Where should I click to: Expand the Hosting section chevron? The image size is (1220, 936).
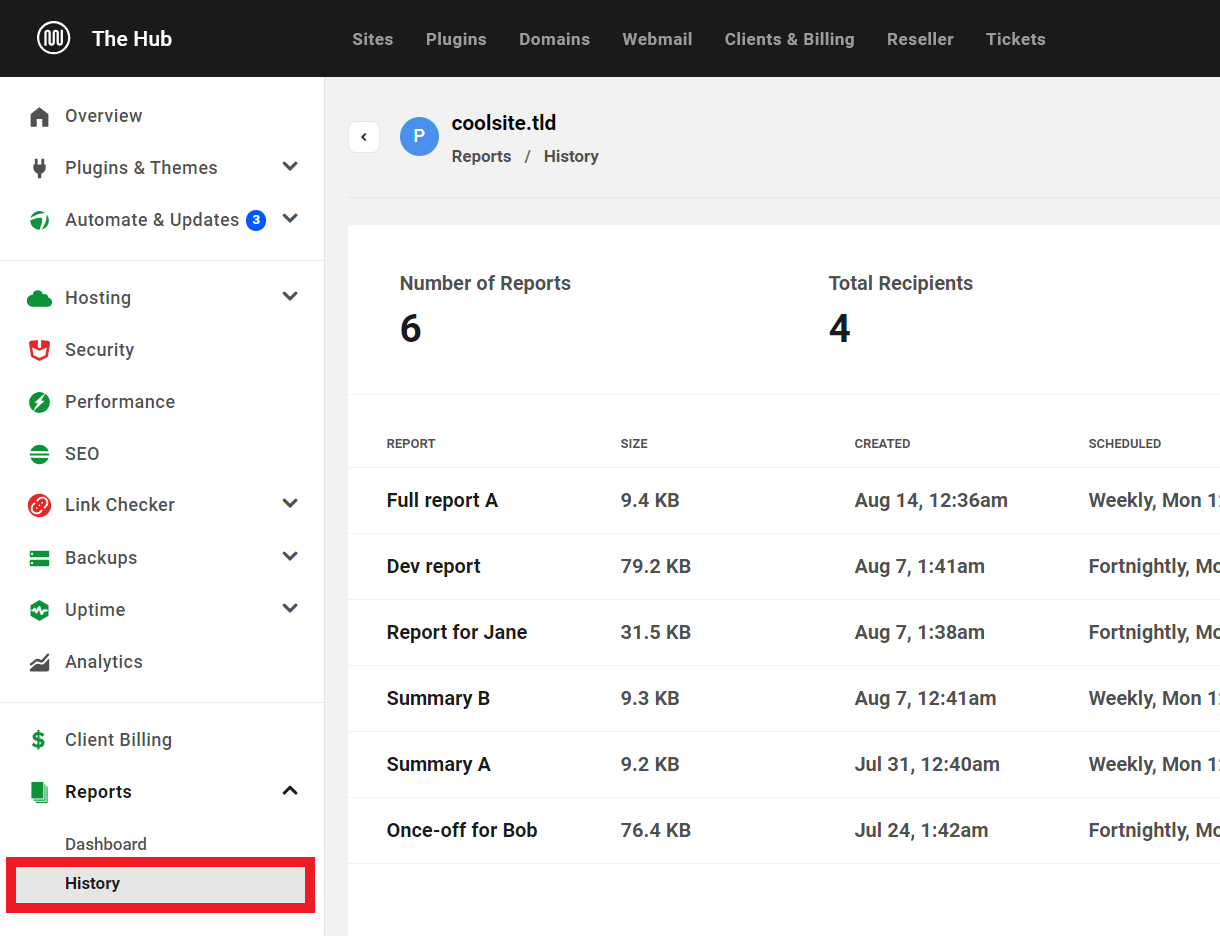pos(290,297)
